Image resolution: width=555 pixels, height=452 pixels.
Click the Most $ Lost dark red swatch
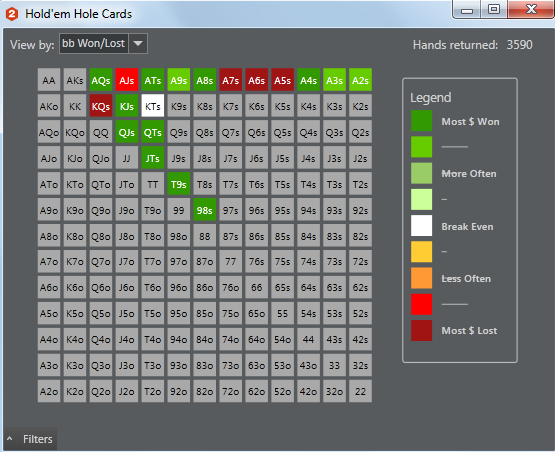pos(422,330)
